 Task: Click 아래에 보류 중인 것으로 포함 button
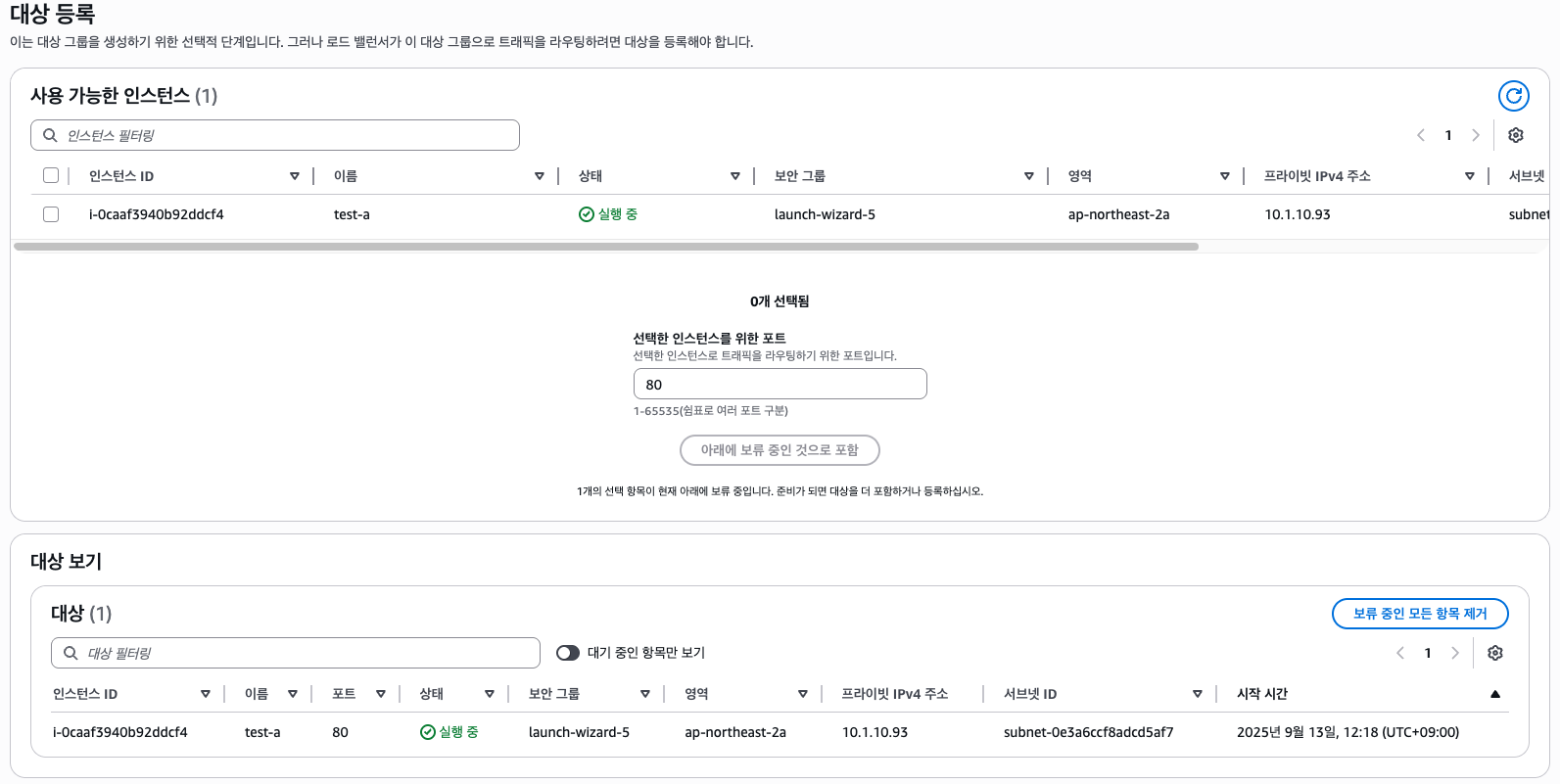click(780, 450)
